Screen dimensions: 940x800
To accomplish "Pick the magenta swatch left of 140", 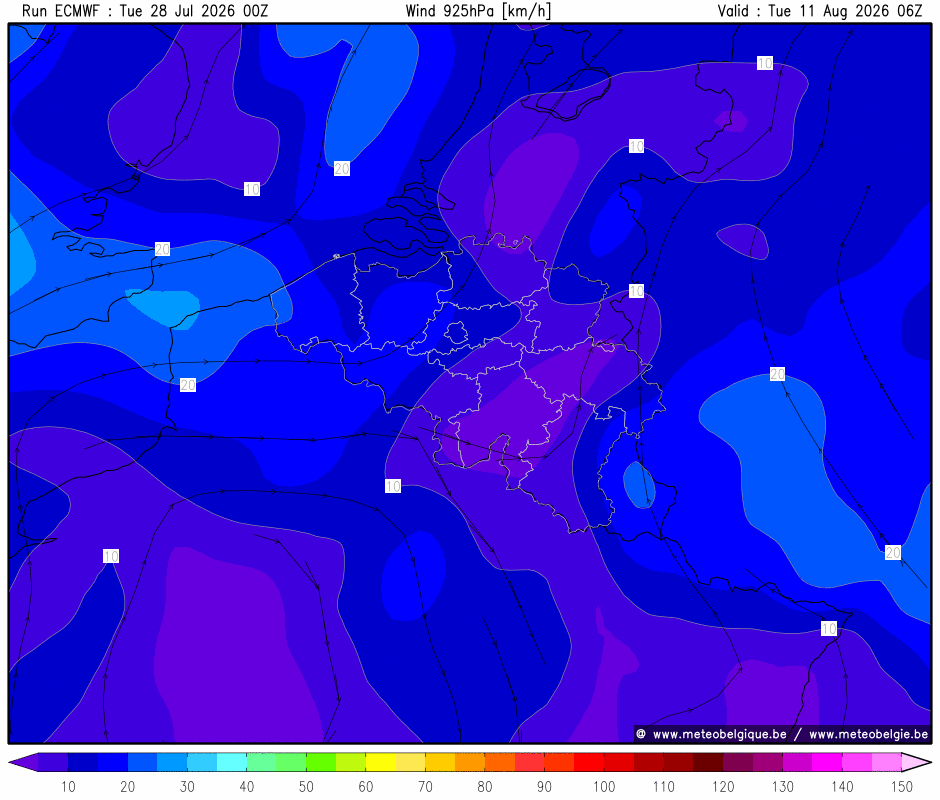I will (x=827, y=762).
